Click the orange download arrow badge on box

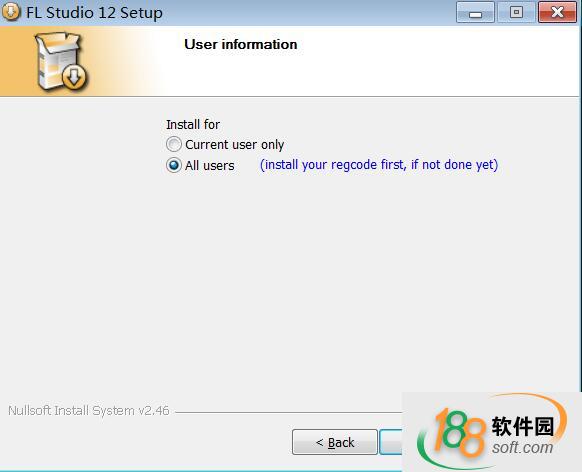tap(74, 77)
